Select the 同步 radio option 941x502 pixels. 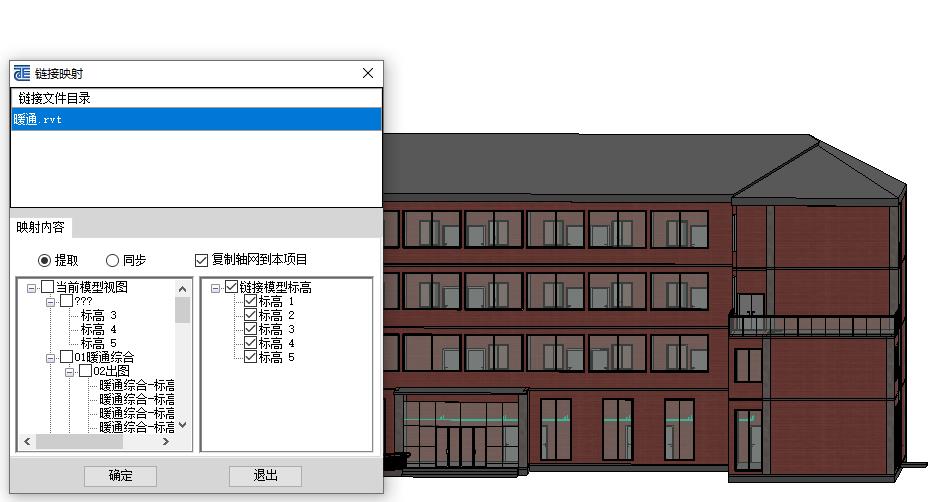point(112,260)
